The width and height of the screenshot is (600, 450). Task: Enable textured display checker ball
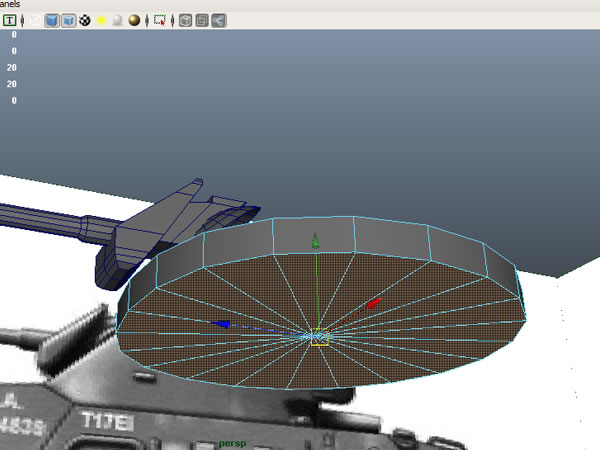85,20
